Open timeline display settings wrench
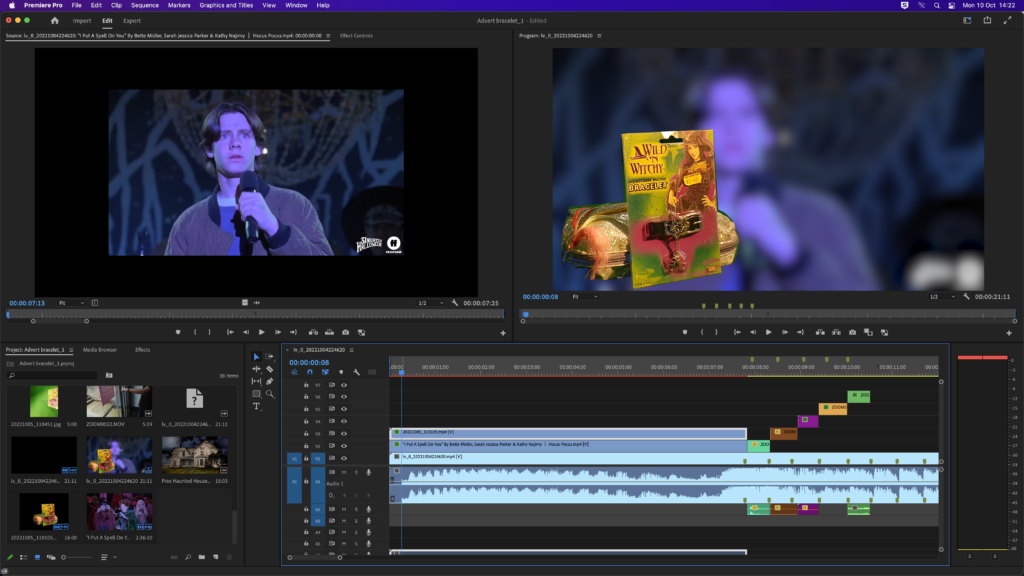This screenshot has width=1024, height=576. [357, 372]
